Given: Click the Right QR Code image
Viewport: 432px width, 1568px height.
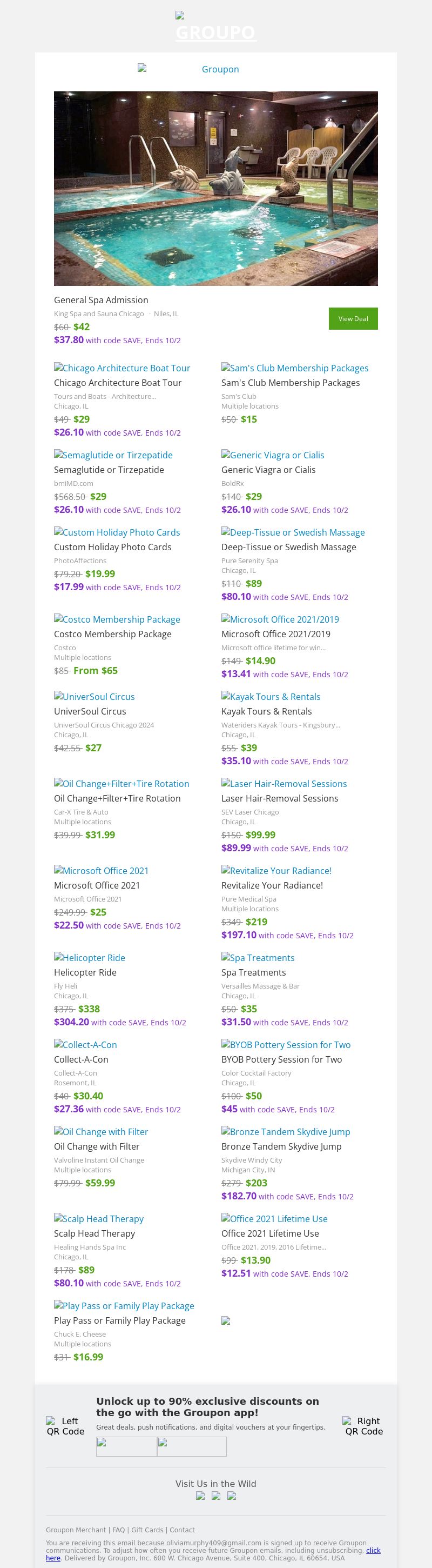Looking at the screenshot, I should pos(364,1425).
